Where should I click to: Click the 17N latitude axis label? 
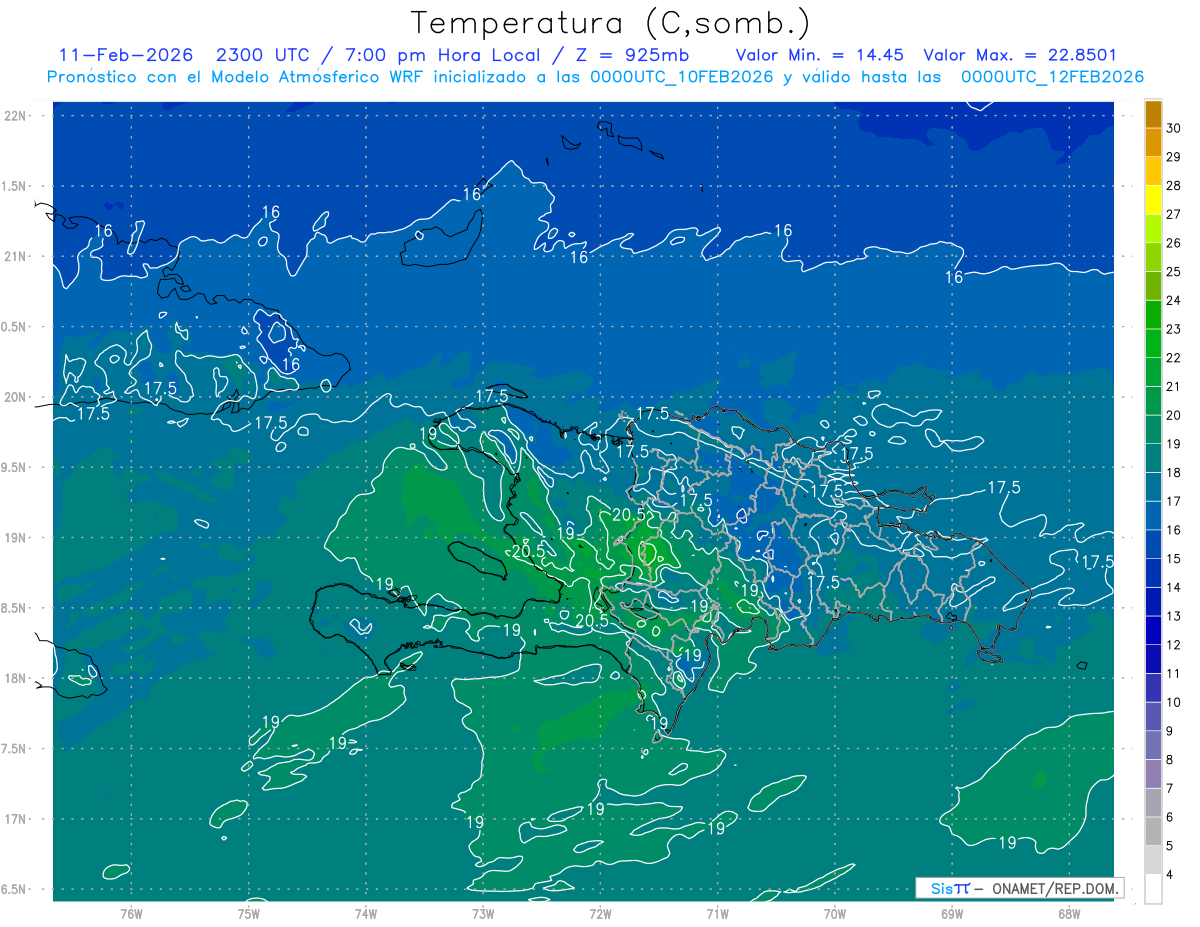tap(16, 819)
